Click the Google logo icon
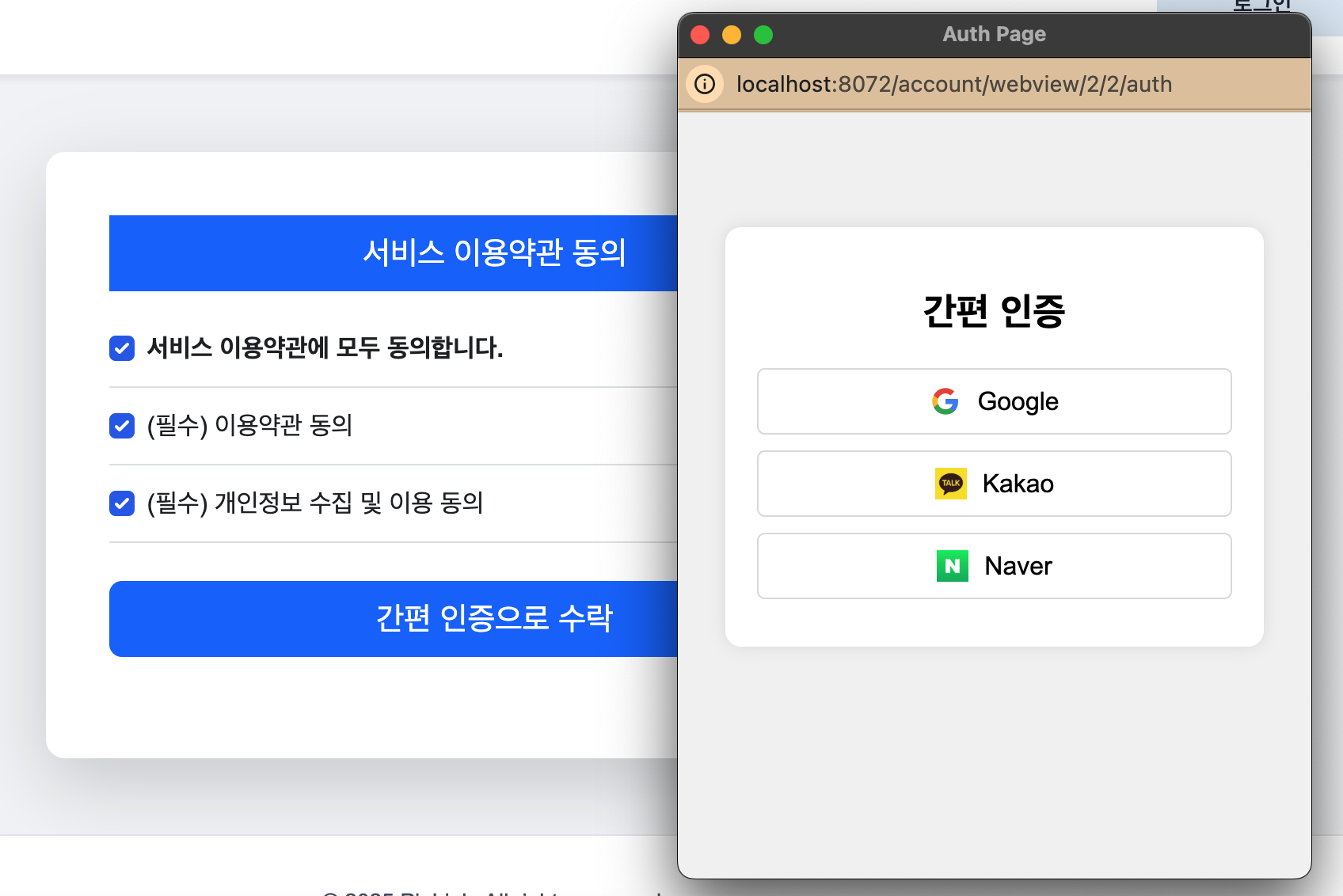The width and height of the screenshot is (1343, 896). coord(945,401)
